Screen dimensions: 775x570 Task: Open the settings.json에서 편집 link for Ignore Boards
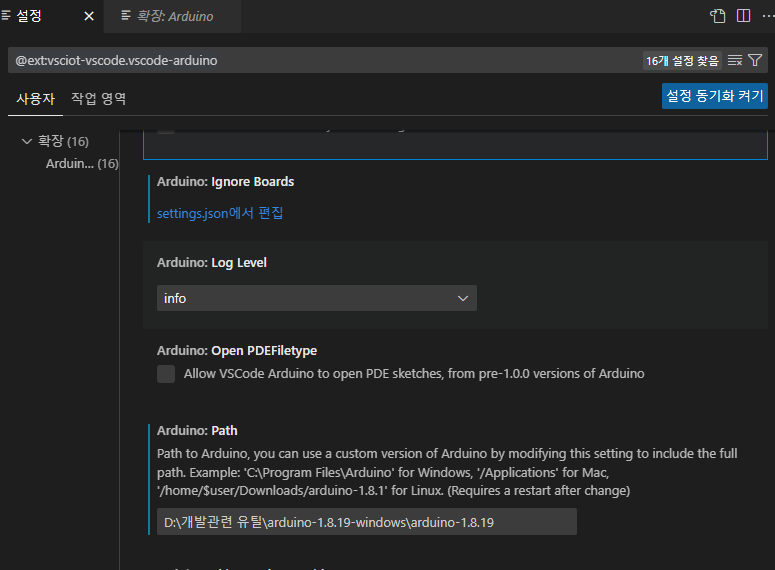220,213
